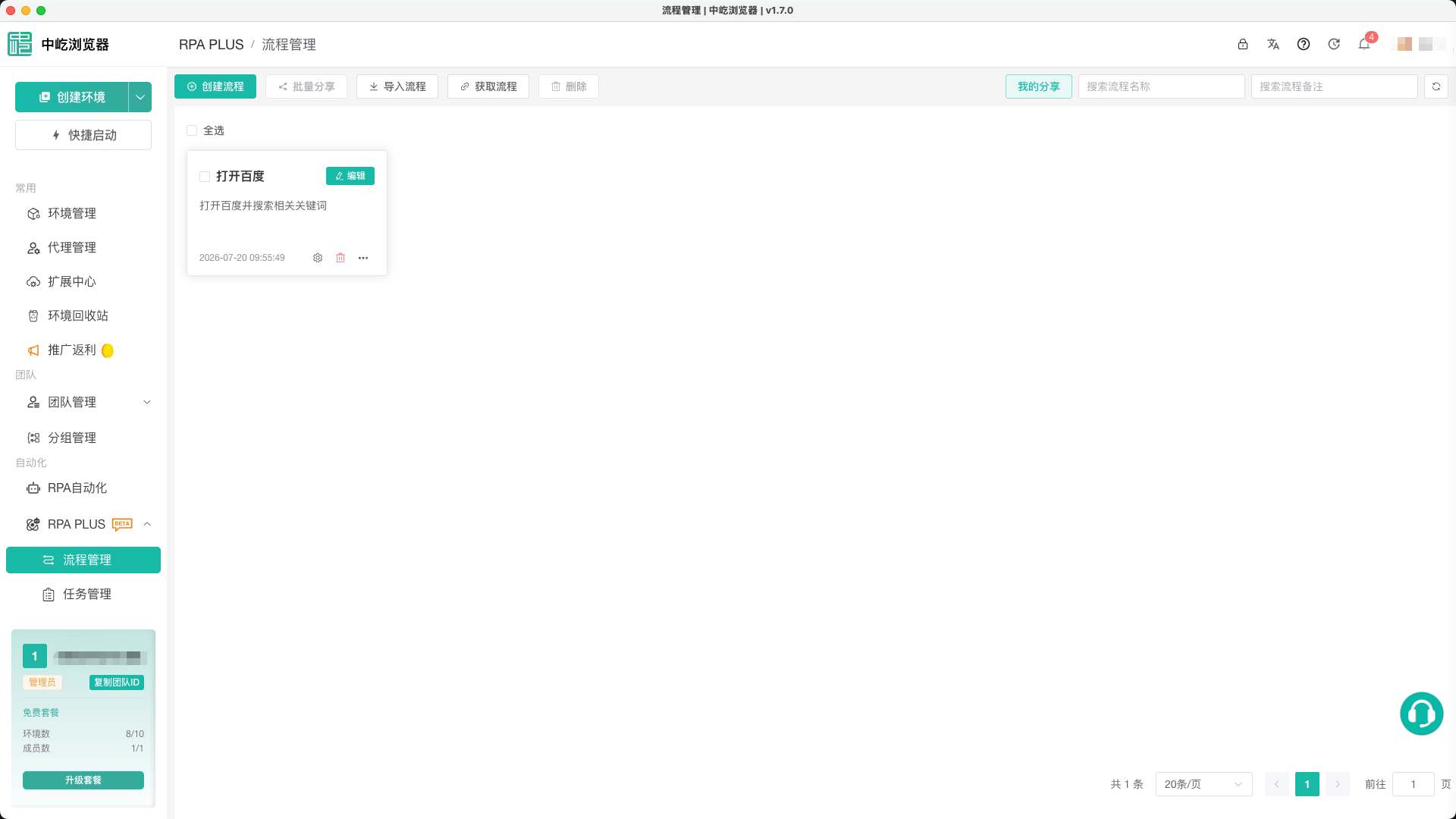Viewport: 1456px width, 819px height.
Task: Click the 创建环境 button
Action: coord(72,97)
